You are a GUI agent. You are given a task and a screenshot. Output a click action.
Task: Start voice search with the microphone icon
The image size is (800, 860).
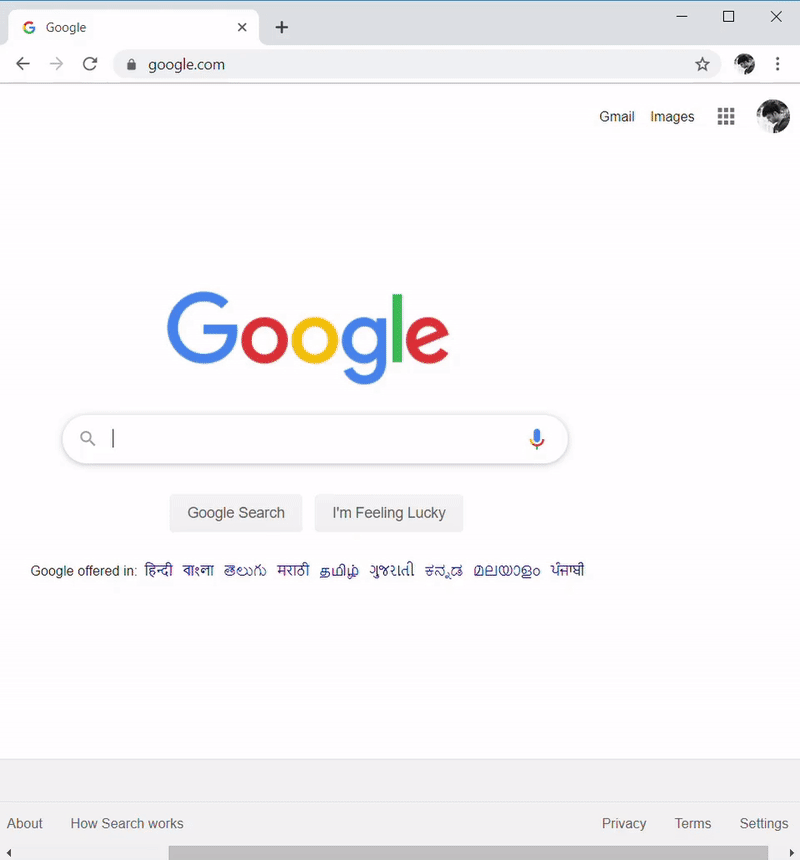[537, 439]
